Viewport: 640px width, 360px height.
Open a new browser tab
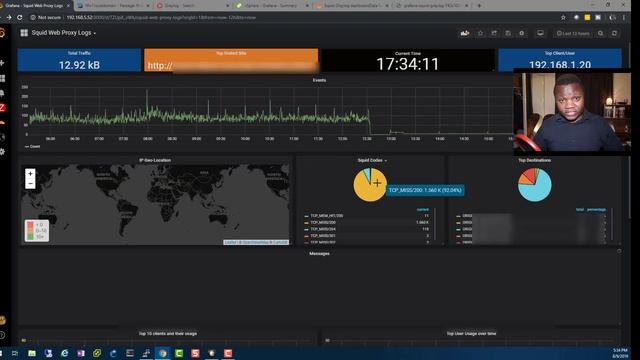click(x=479, y=5)
